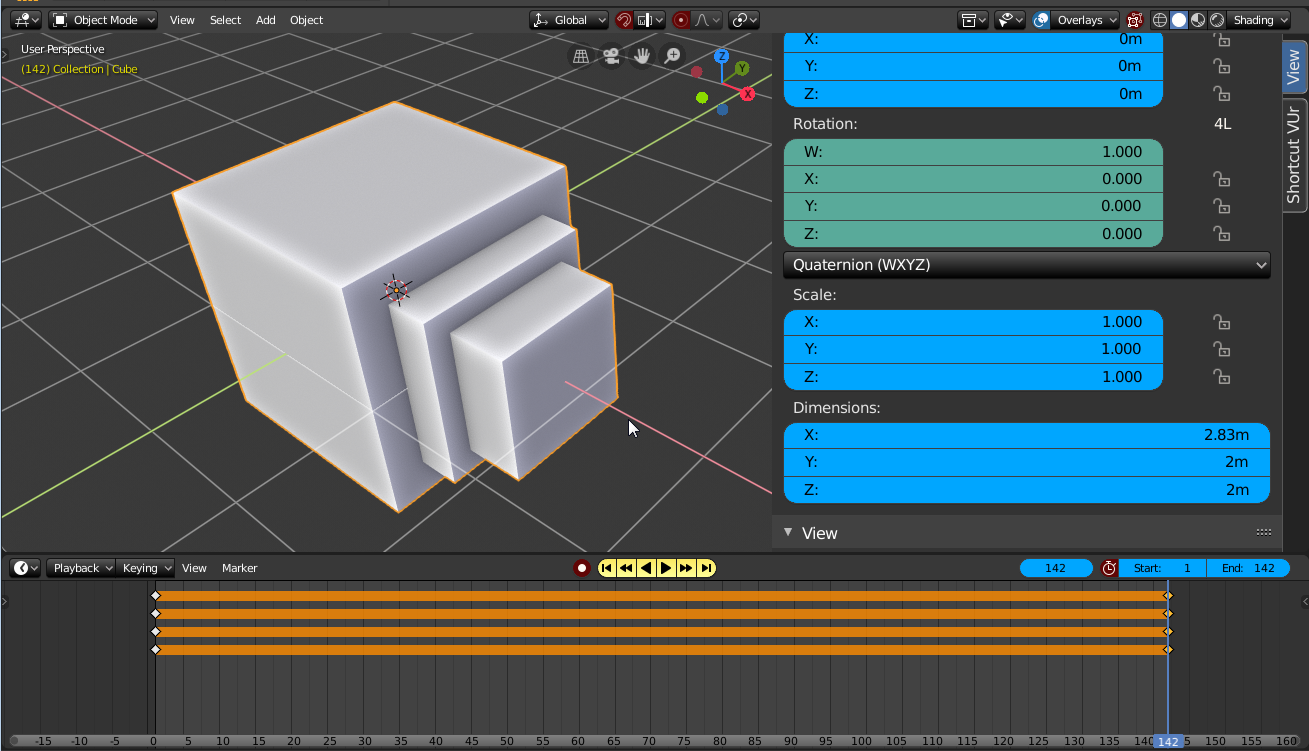Click the magnifier zoom-view icon

click(673, 56)
